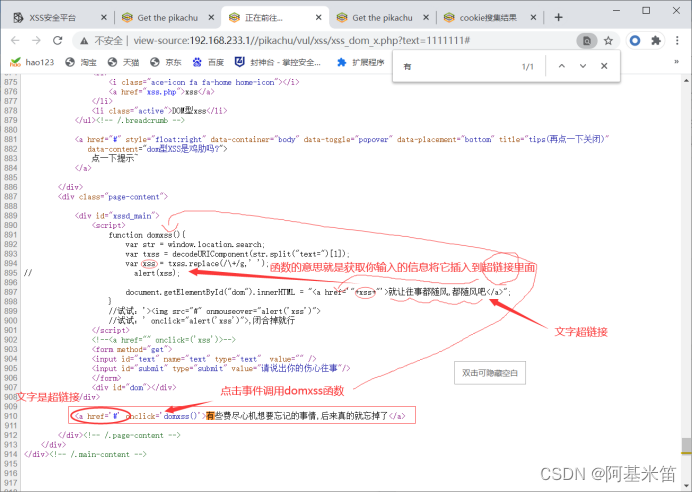The height and width of the screenshot is (492, 692).
Task: Click highlighted 有 match in source
Action: pos(210,416)
